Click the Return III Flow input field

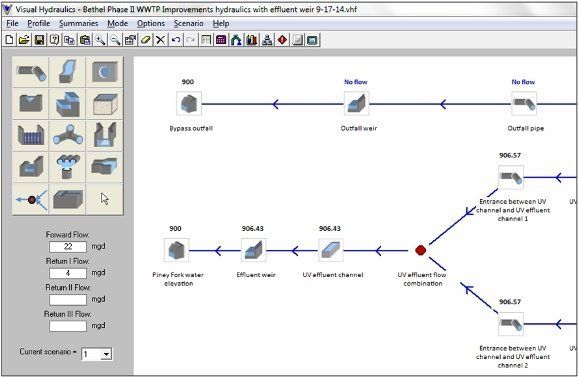coord(68,326)
